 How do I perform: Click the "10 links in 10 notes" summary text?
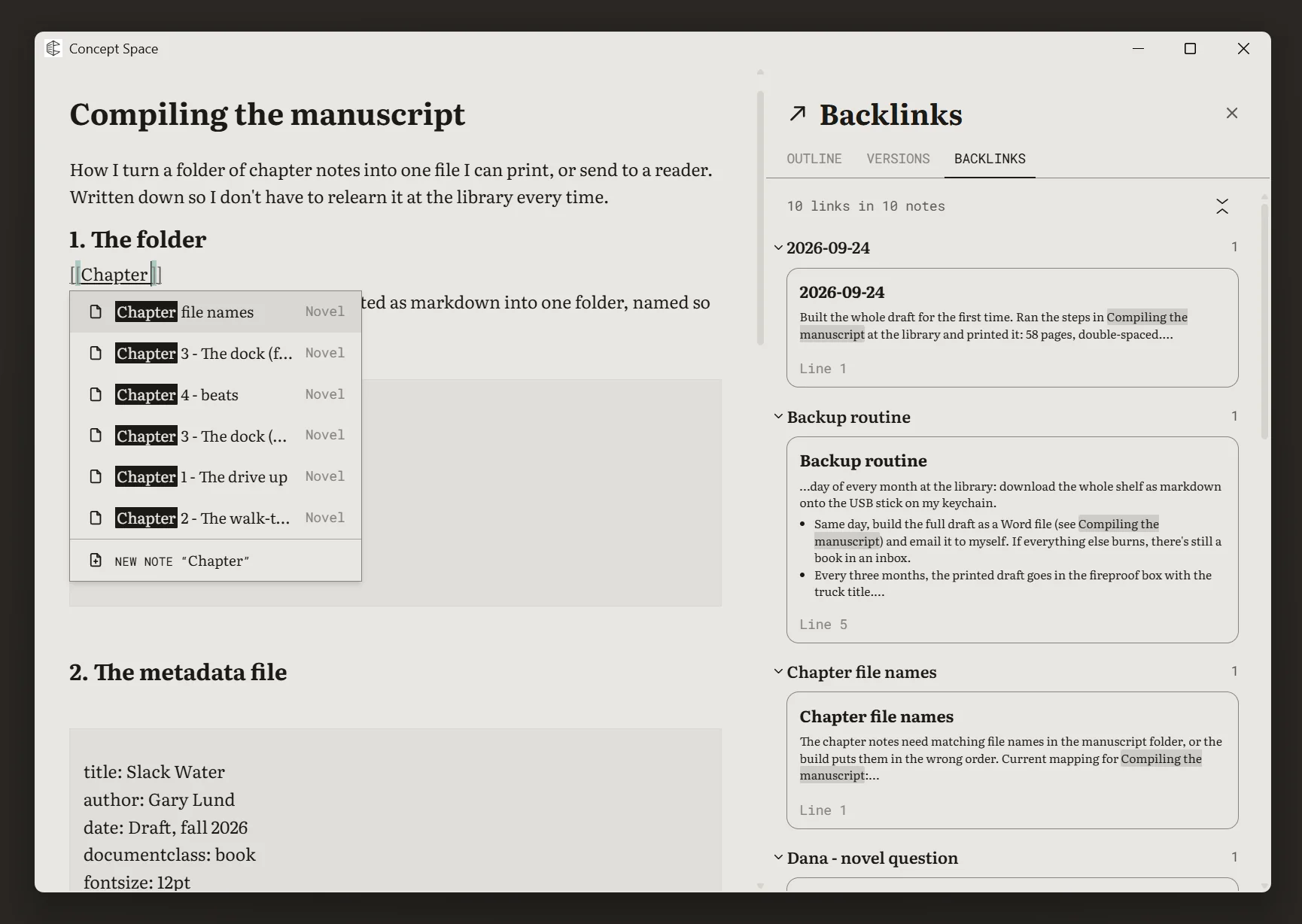[865, 206]
